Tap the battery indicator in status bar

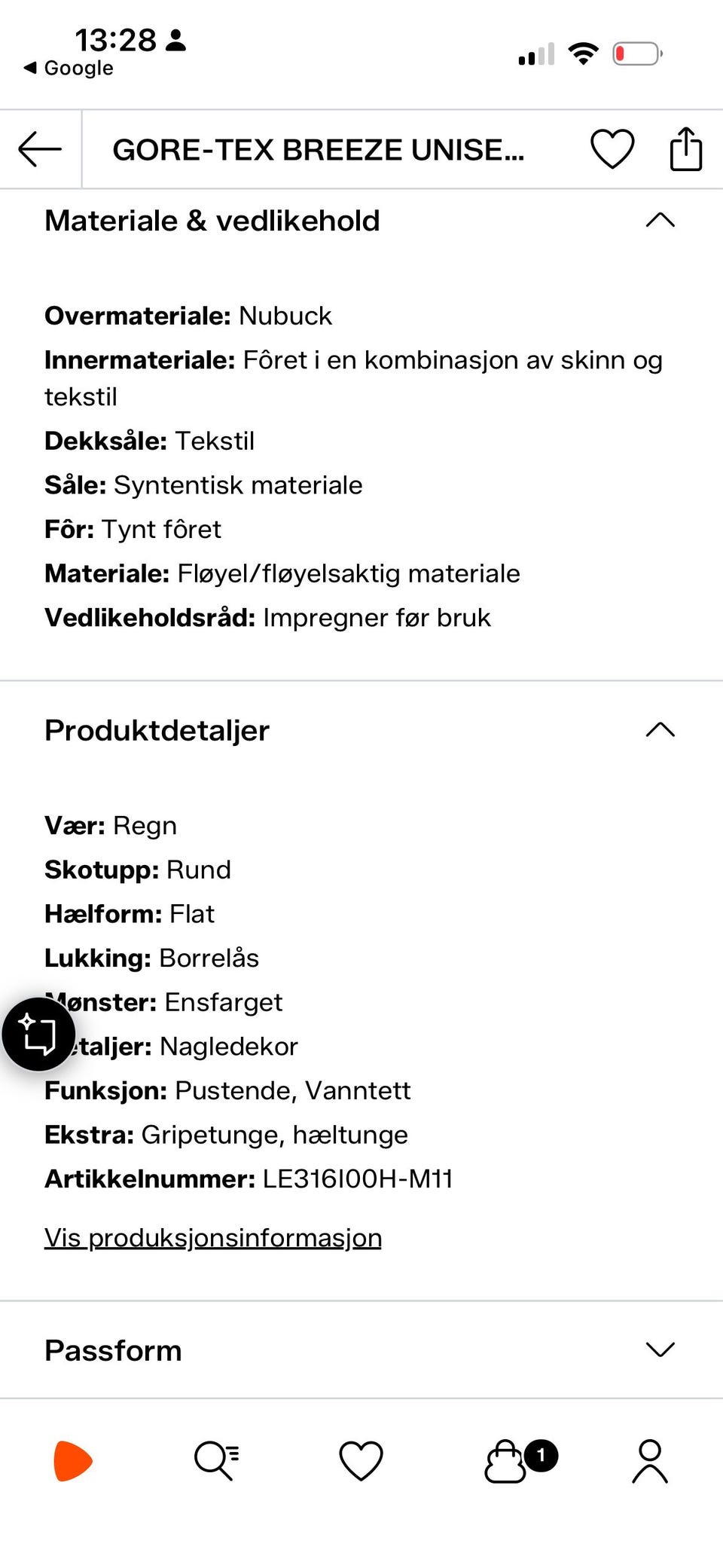[638, 54]
